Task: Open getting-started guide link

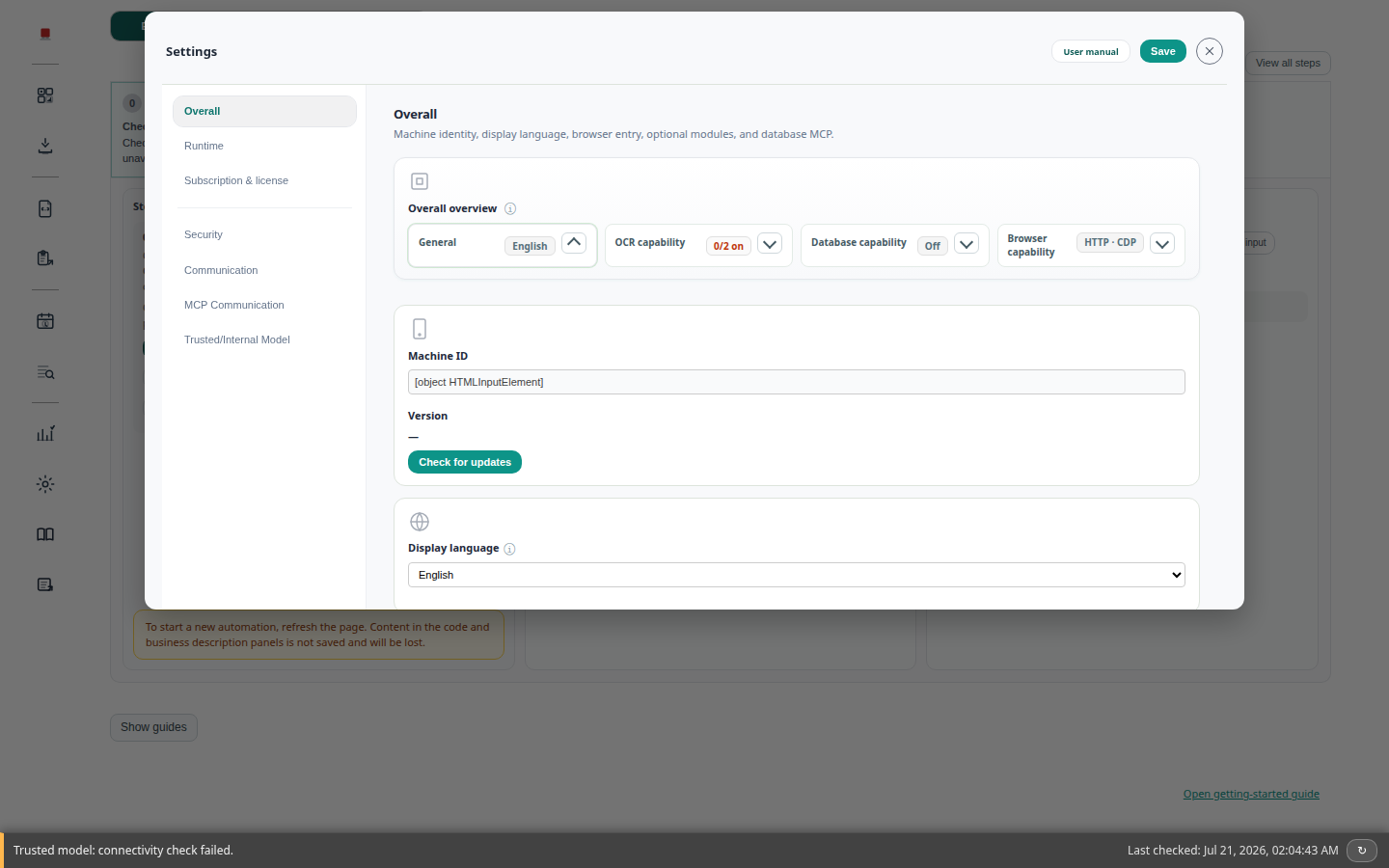Action: 1251,794
